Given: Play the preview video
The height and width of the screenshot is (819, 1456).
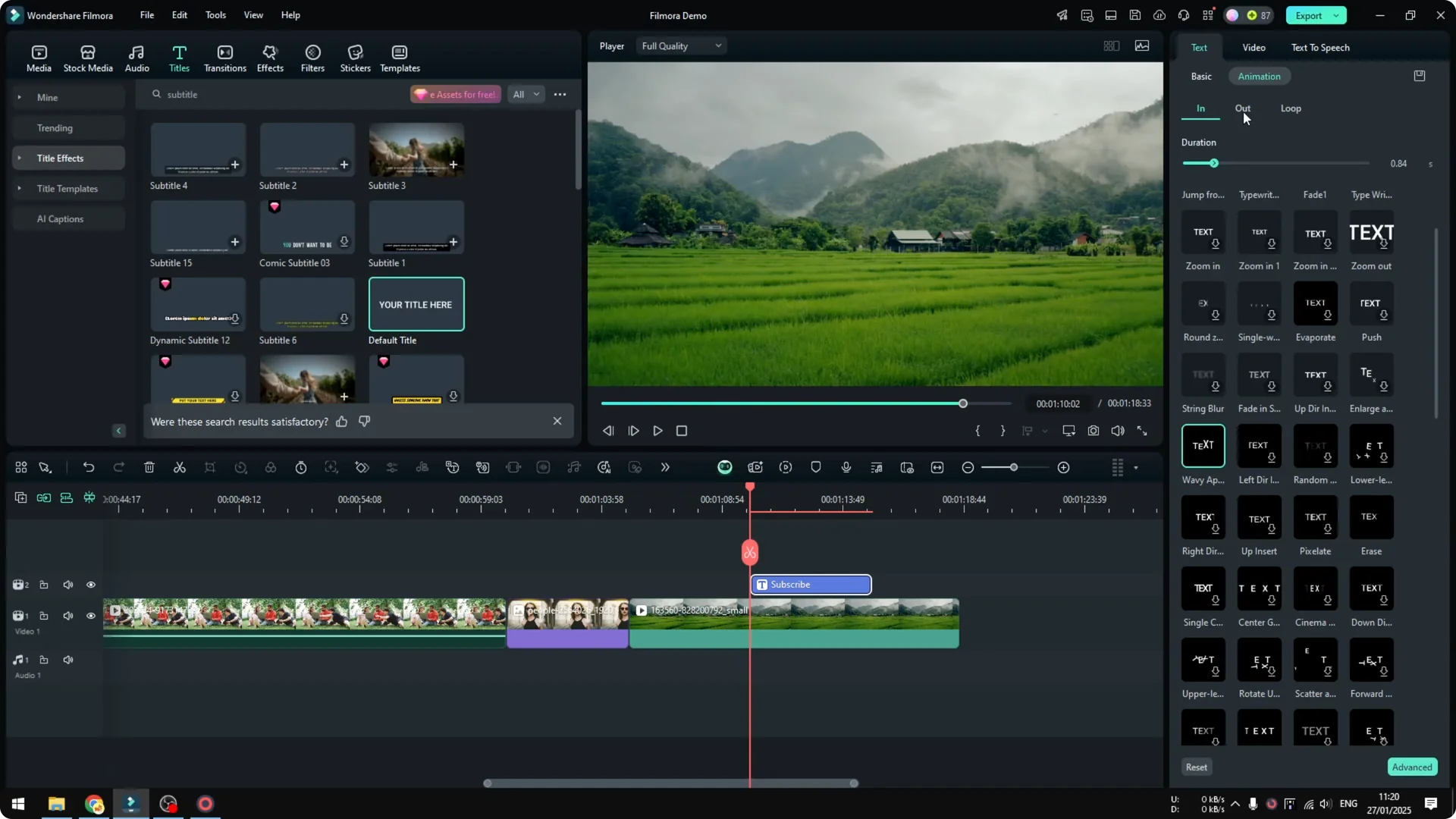Looking at the screenshot, I should tap(658, 431).
